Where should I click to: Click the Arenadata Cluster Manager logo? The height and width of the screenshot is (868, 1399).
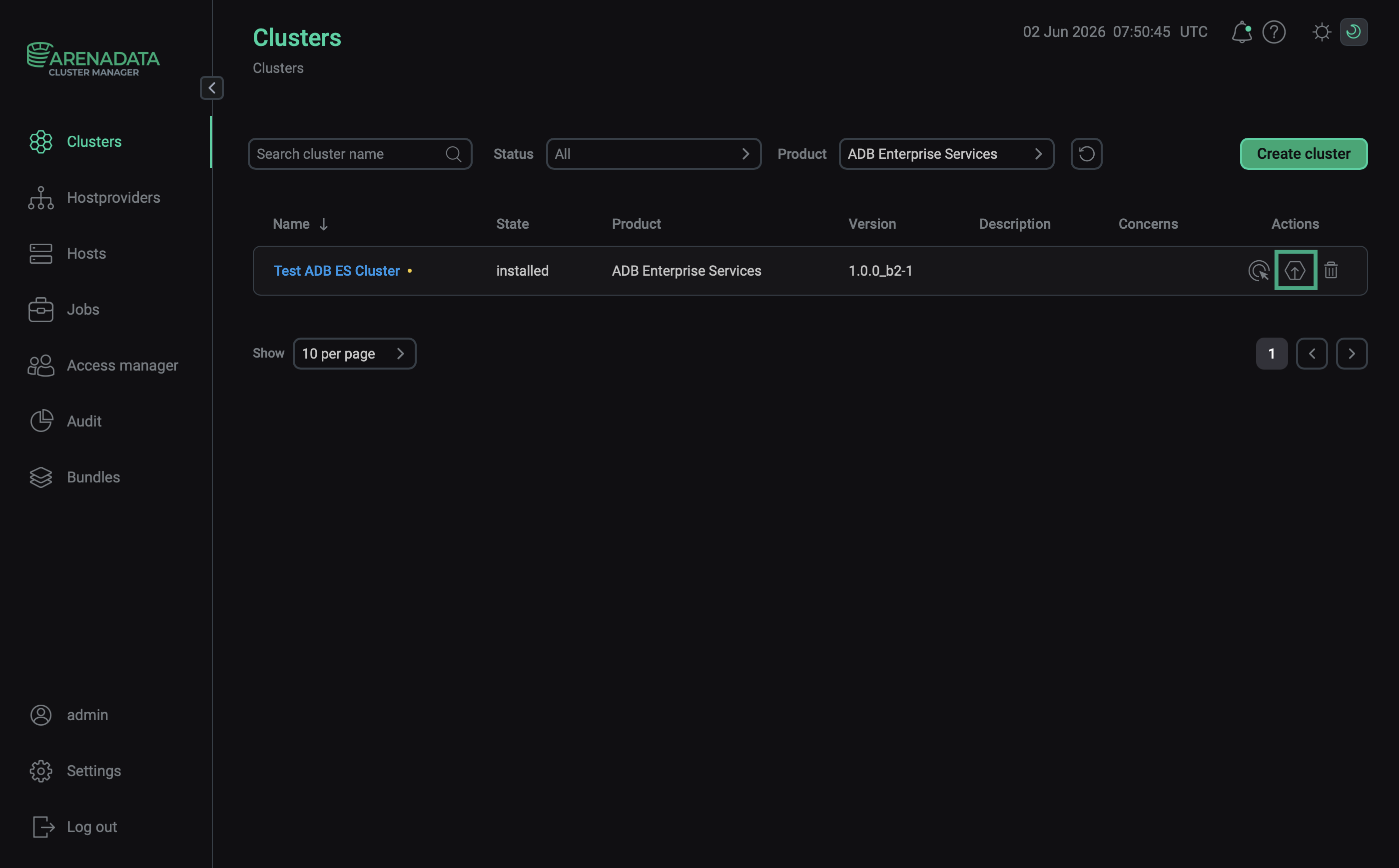click(93, 59)
